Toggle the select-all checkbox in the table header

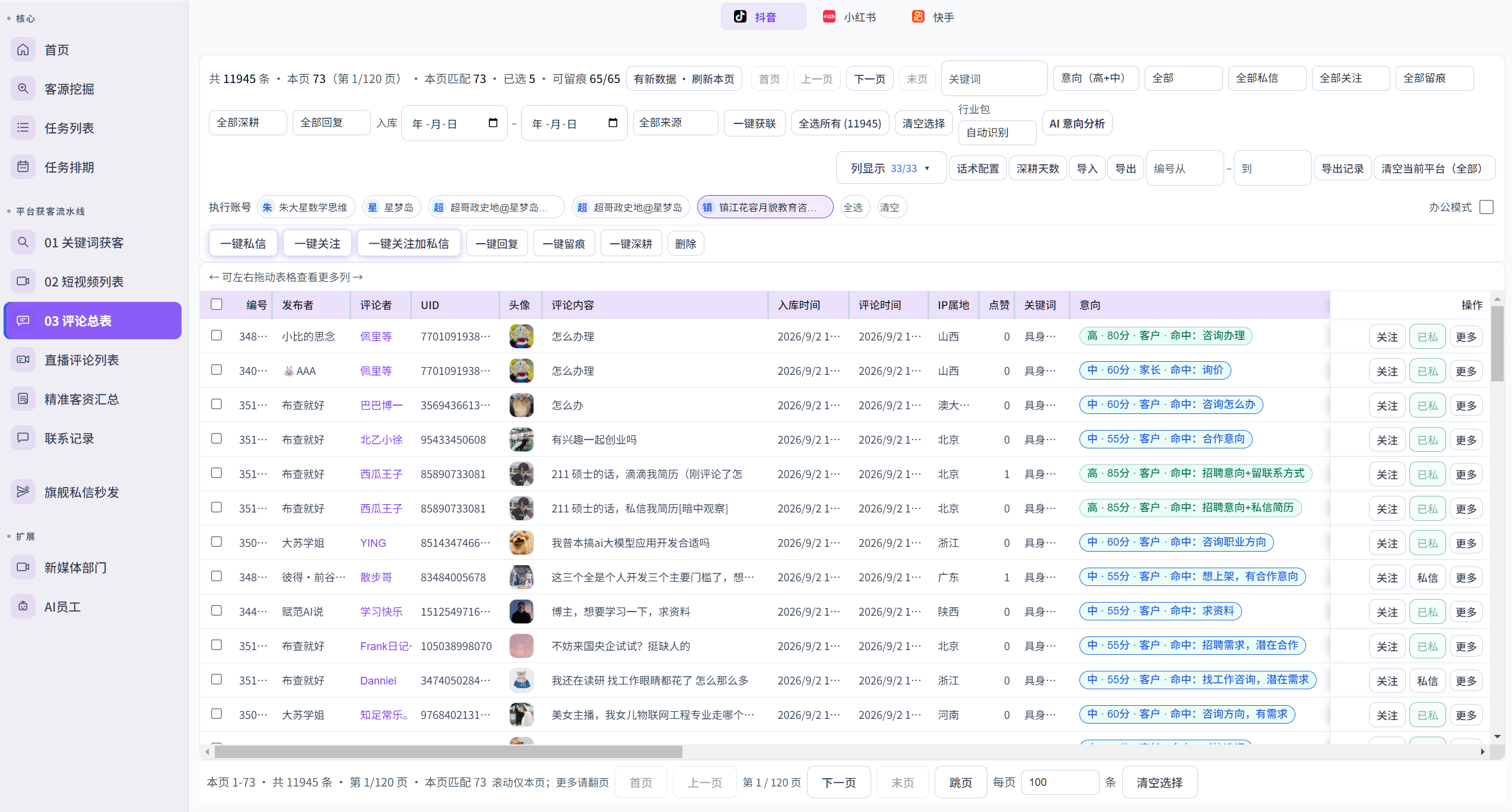click(217, 304)
